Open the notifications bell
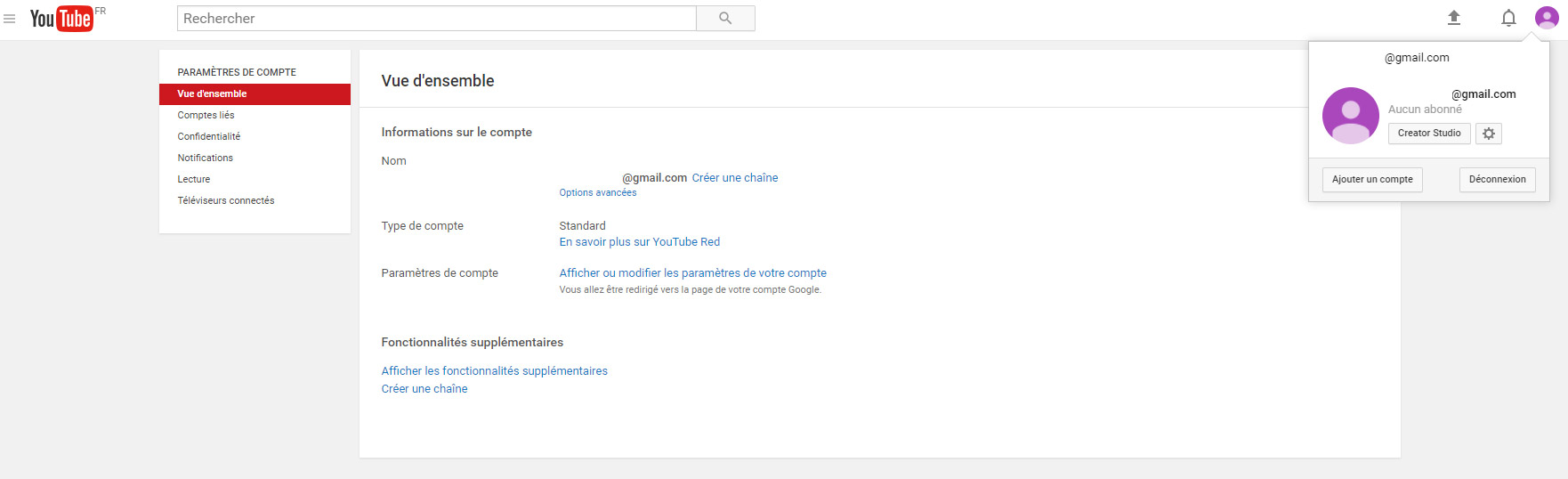1568x479 pixels. (x=1508, y=18)
